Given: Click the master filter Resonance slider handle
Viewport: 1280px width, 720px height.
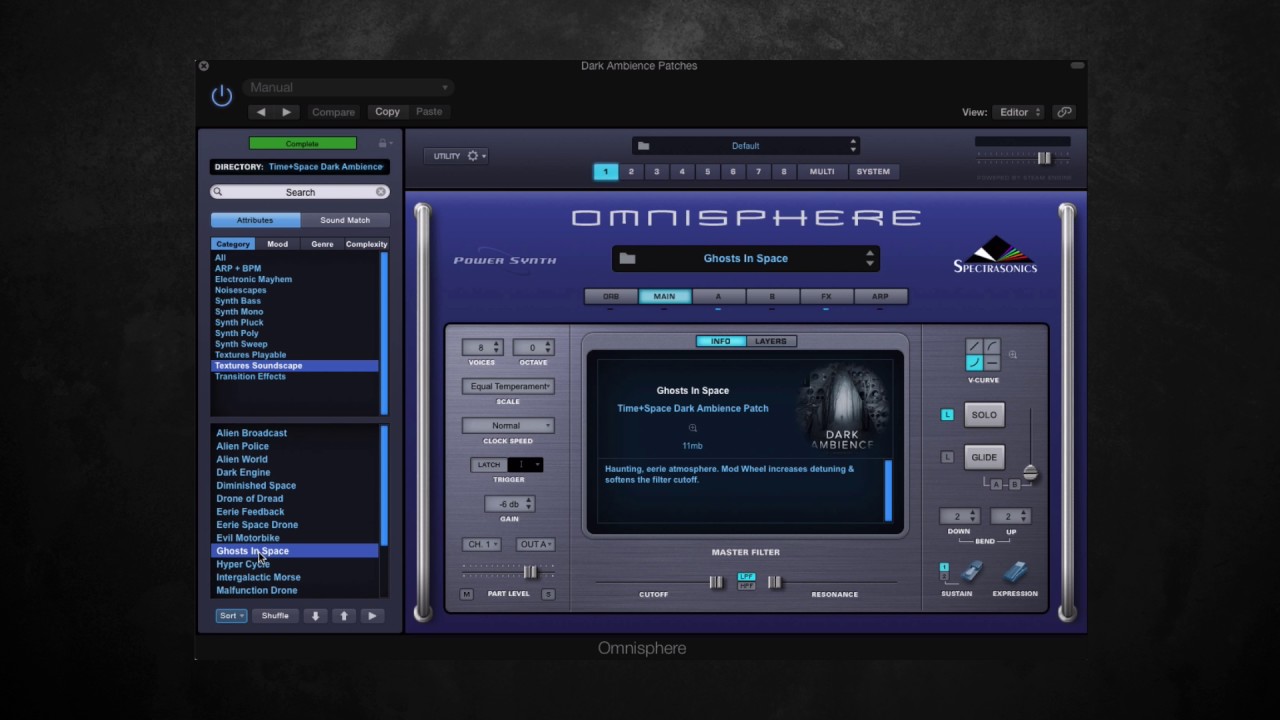Looking at the screenshot, I should click(774, 582).
